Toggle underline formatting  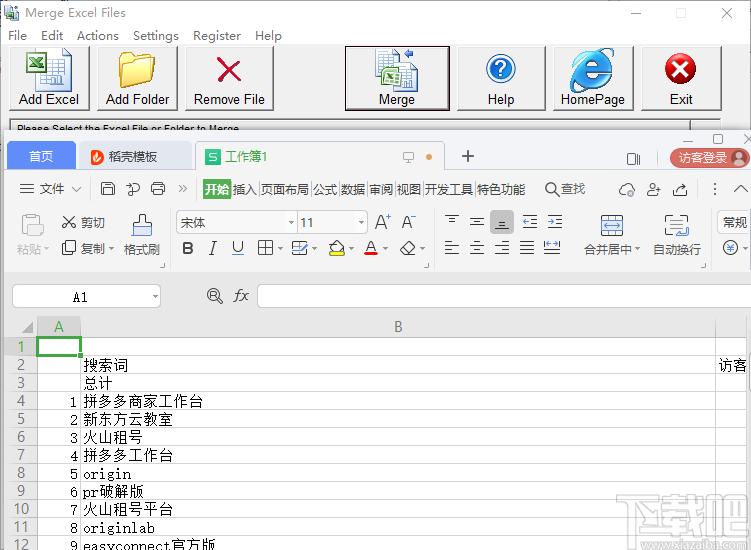[238, 248]
